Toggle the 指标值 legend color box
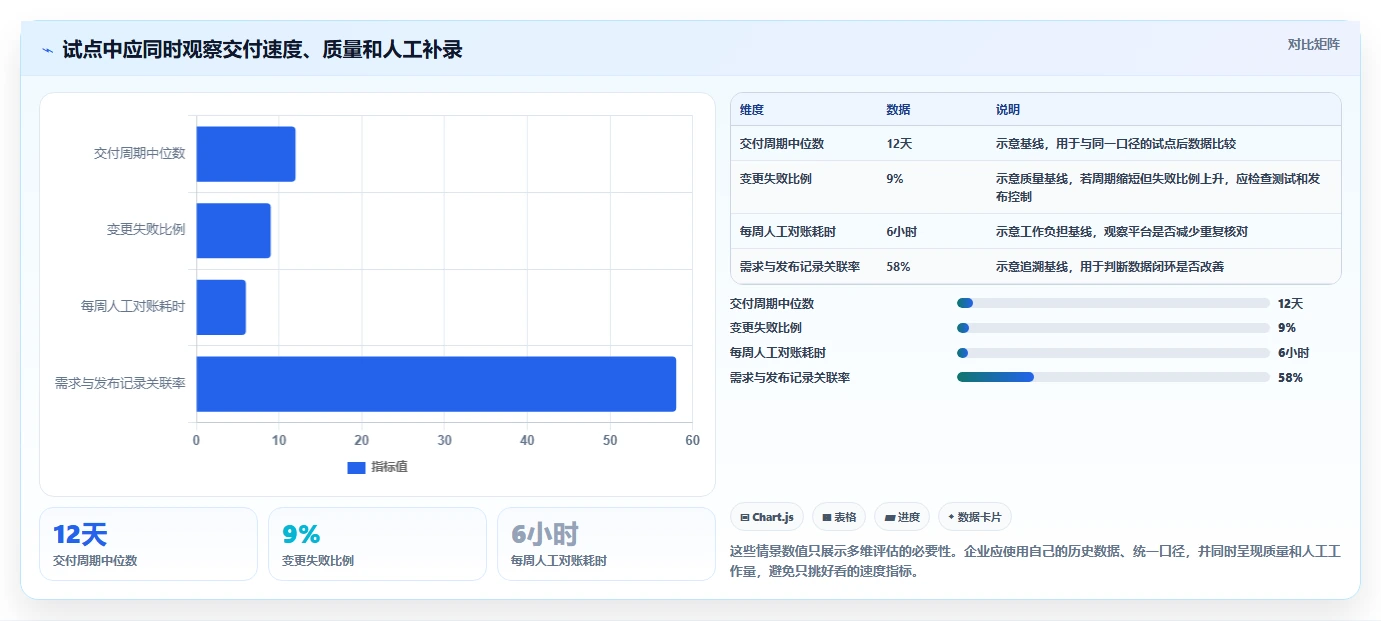The image size is (1381, 621). click(356, 467)
